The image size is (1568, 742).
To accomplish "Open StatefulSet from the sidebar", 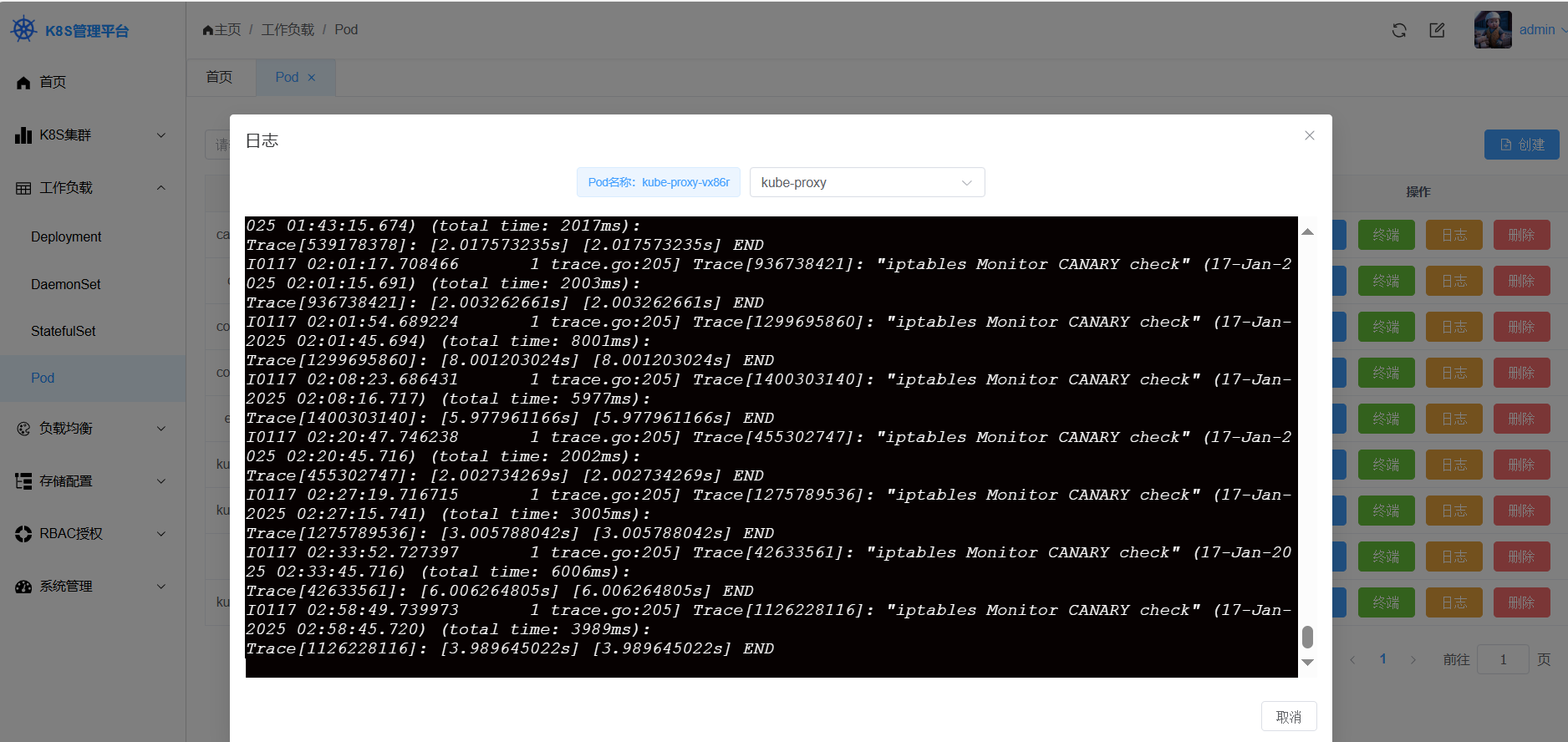I will 64,331.
